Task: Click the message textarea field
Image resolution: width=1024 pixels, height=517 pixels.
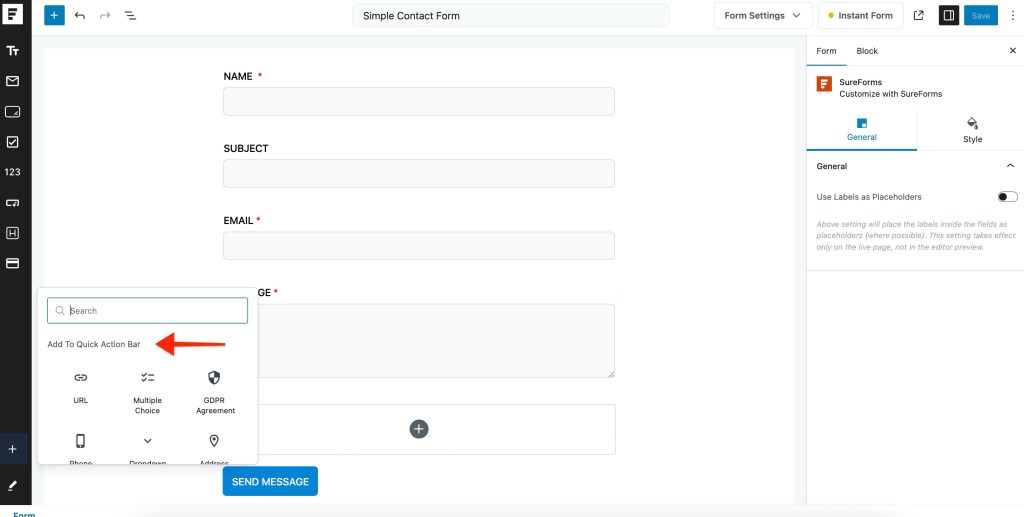Action: [x=436, y=341]
